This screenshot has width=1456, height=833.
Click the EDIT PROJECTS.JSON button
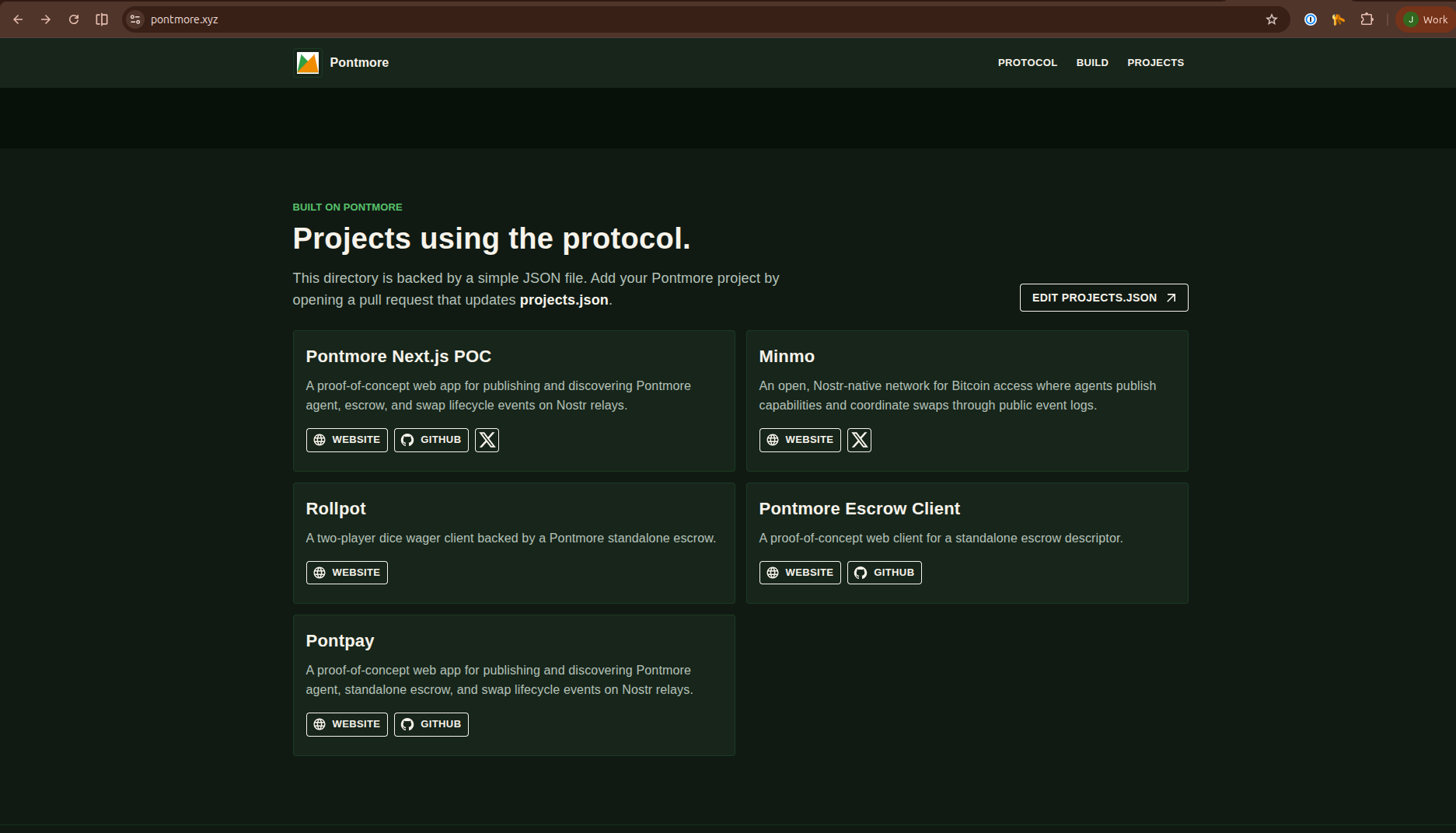coord(1104,298)
